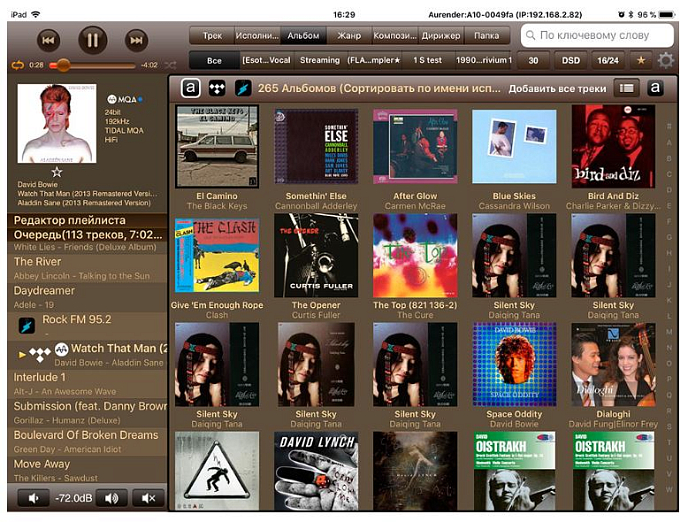The image size is (688, 522).
Task: Click the playback progress slider
Action: (x=95, y=65)
